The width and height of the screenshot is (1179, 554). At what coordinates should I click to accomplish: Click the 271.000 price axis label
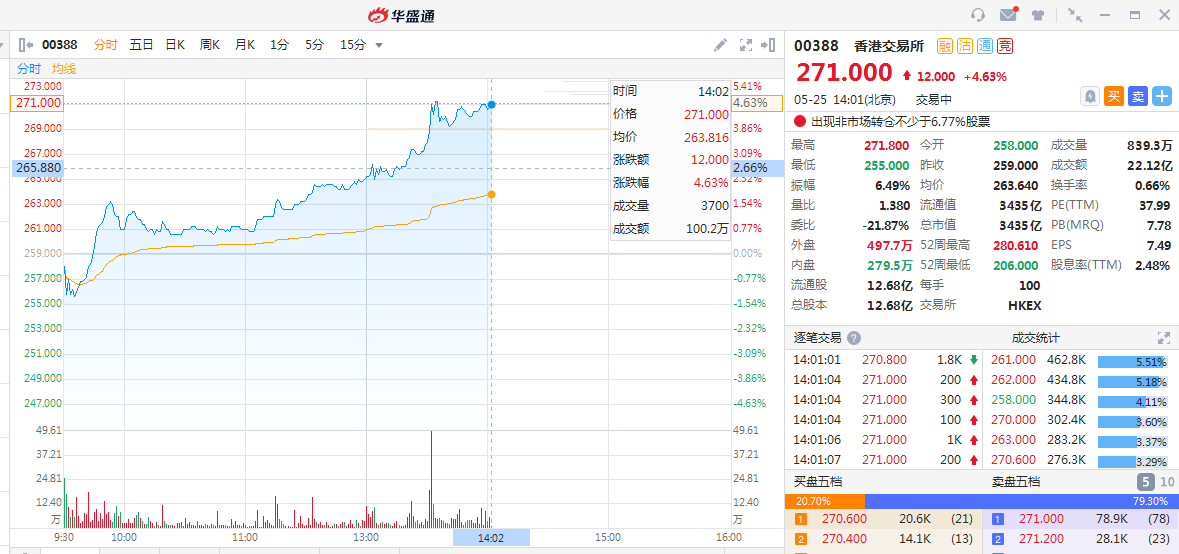[x=37, y=103]
